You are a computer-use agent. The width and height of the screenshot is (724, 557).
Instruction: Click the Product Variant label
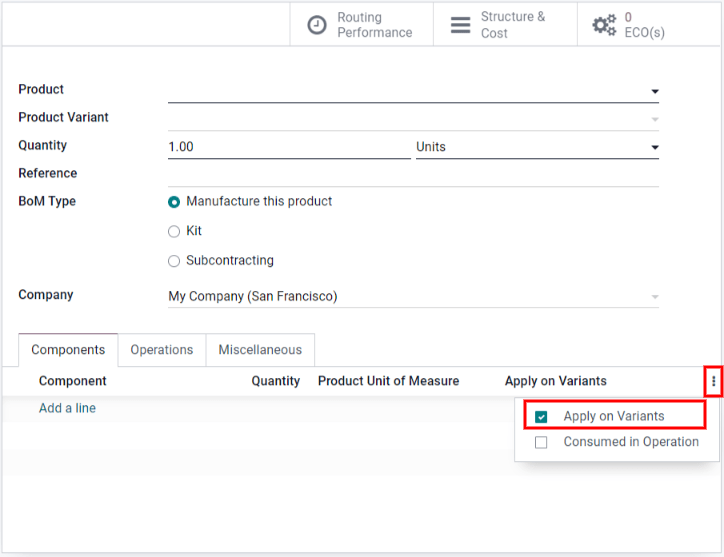[63, 117]
